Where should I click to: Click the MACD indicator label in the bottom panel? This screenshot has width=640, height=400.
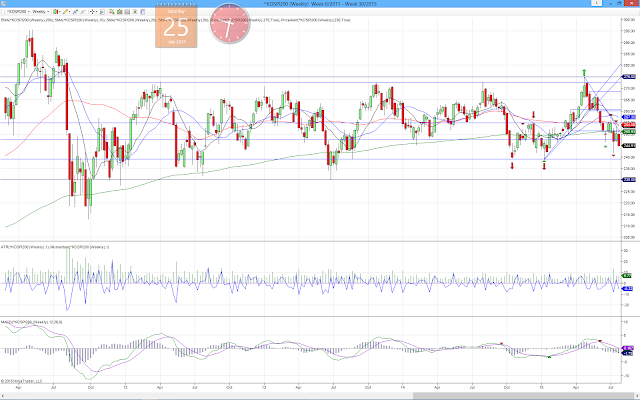[31, 322]
